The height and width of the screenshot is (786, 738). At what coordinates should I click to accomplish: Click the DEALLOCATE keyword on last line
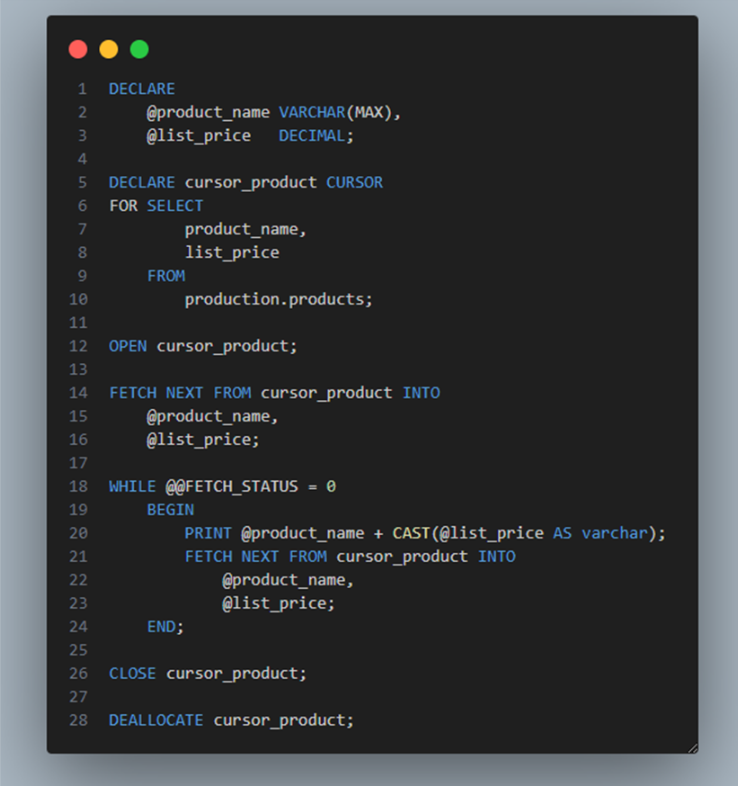156,720
